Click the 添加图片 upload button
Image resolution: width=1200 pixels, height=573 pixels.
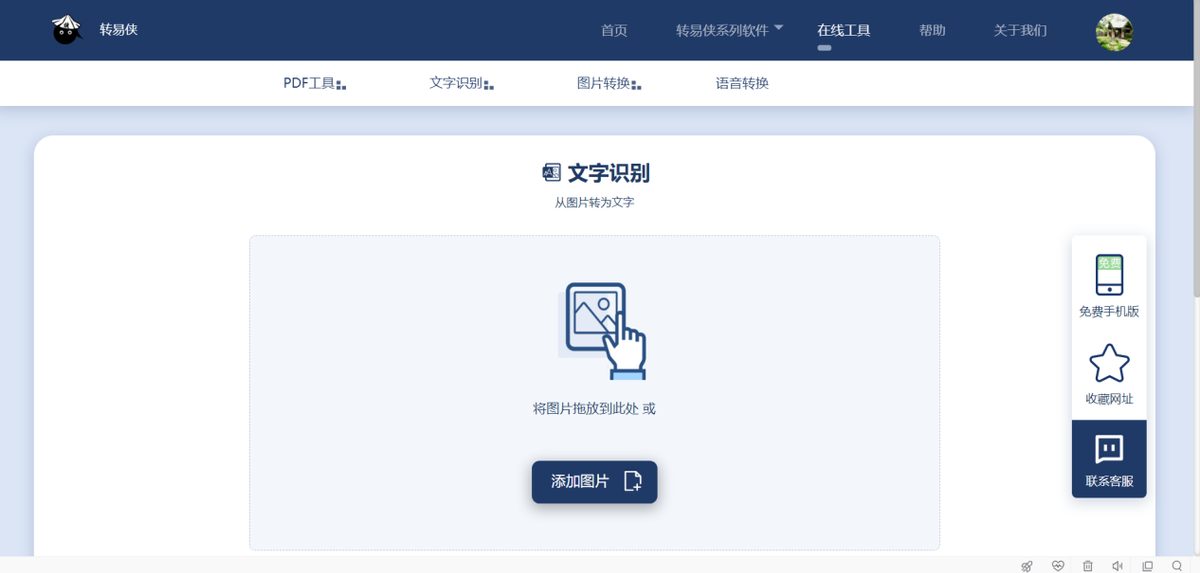(594, 482)
